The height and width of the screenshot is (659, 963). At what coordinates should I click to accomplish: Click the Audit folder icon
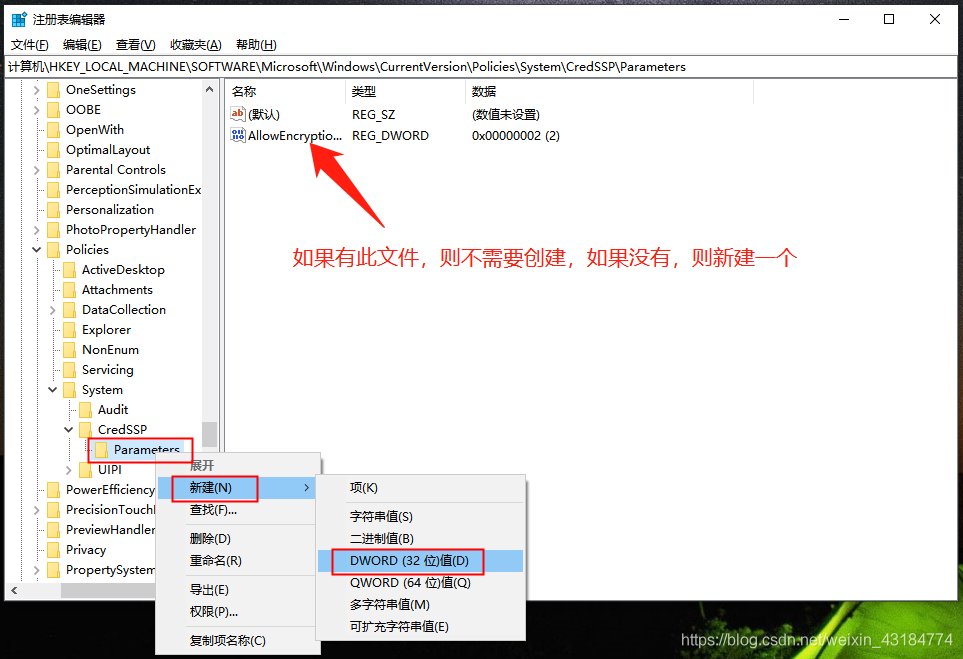[x=85, y=410]
